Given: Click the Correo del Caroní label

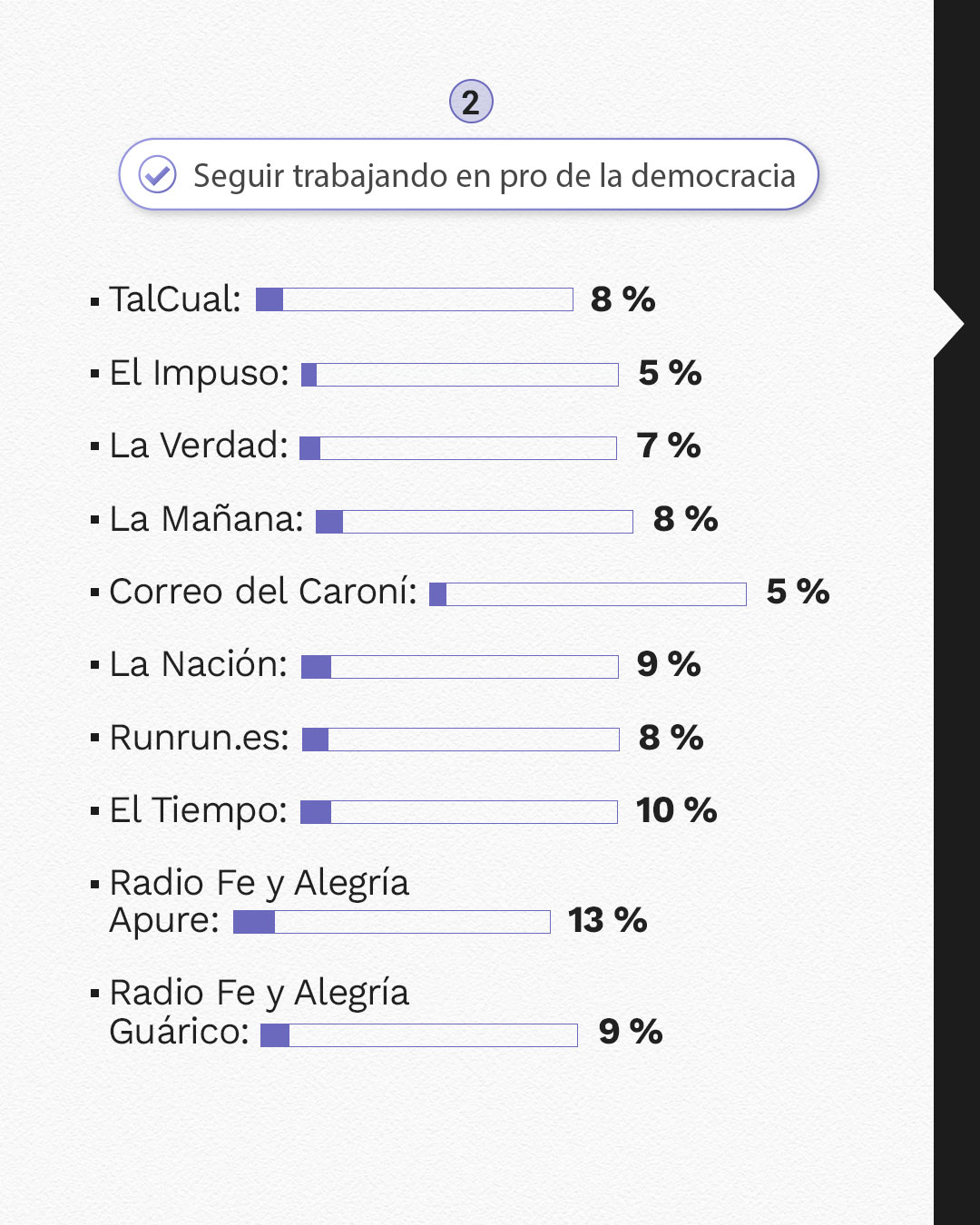Looking at the screenshot, I should tap(263, 592).
